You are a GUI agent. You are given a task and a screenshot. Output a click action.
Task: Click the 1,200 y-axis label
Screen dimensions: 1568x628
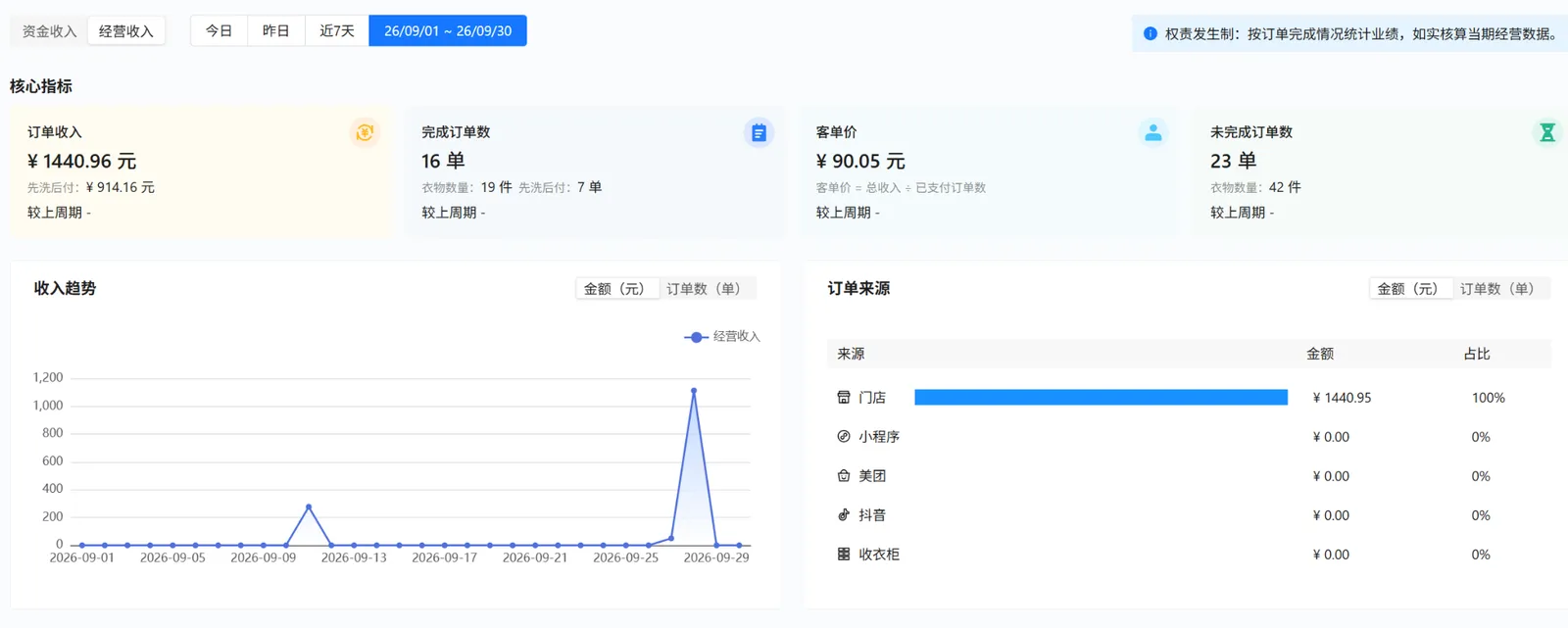coord(48,377)
